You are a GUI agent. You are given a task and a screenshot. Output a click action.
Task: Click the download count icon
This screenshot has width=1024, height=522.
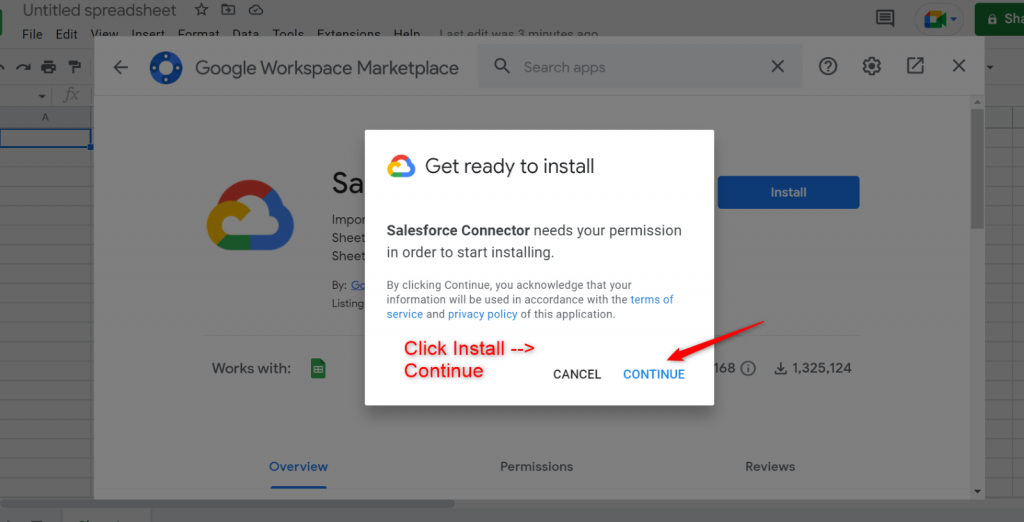780,368
